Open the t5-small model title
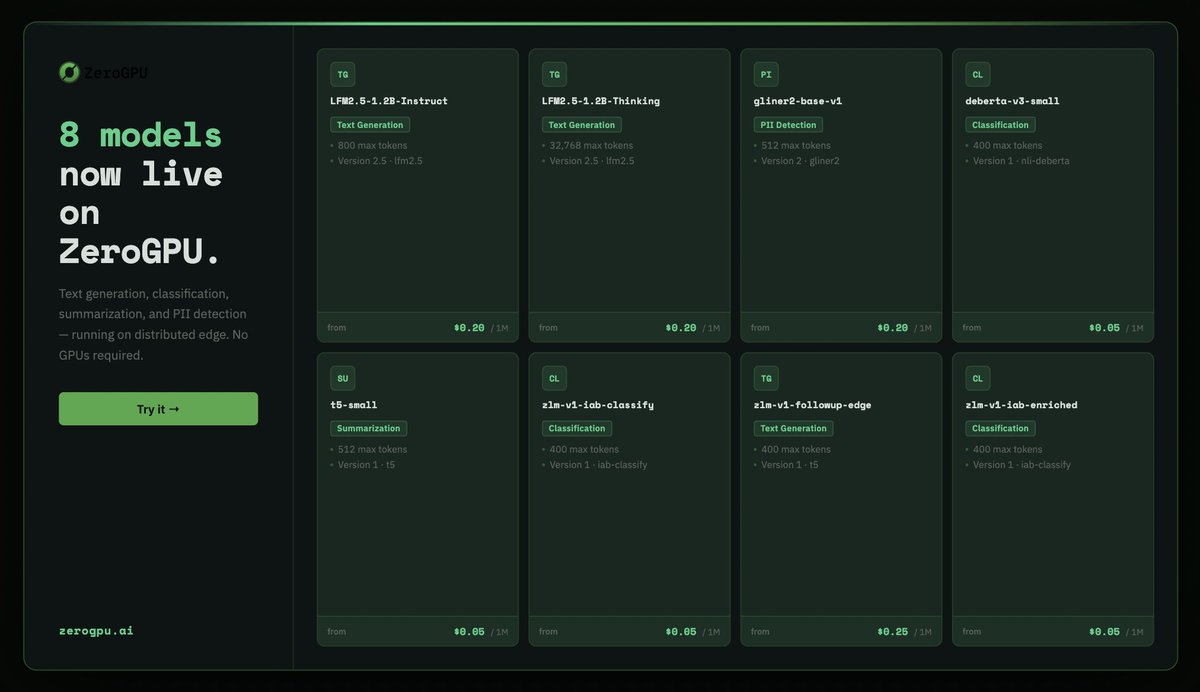1200x692 pixels. click(x=354, y=405)
